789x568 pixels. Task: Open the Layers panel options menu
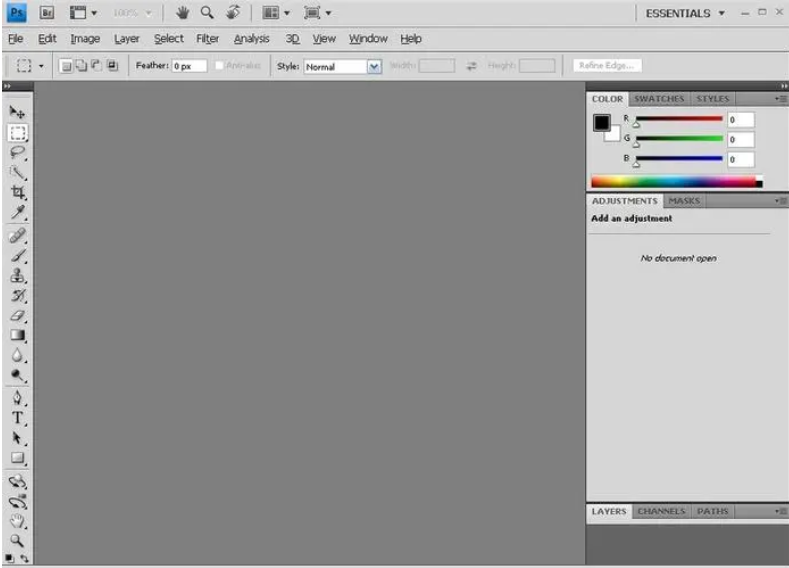(780, 511)
